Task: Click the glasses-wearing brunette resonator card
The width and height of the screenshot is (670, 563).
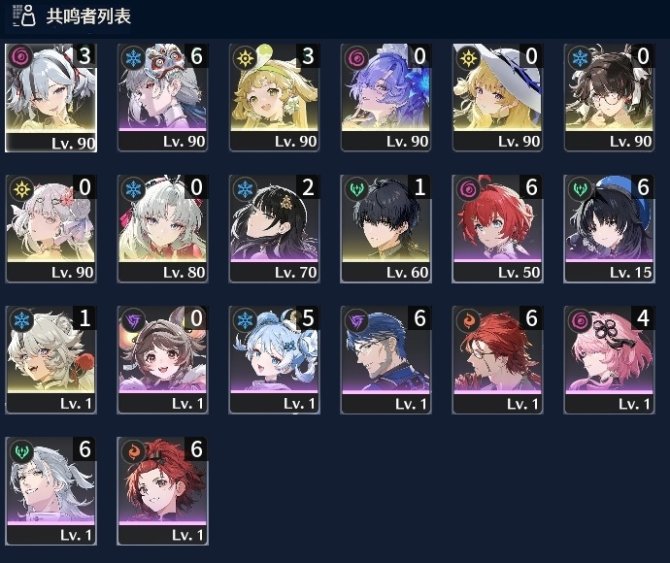Action: point(609,97)
